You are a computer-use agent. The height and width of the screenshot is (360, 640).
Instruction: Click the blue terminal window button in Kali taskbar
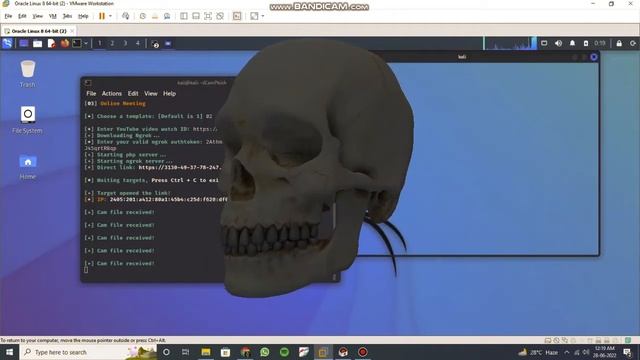coord(168,43)
